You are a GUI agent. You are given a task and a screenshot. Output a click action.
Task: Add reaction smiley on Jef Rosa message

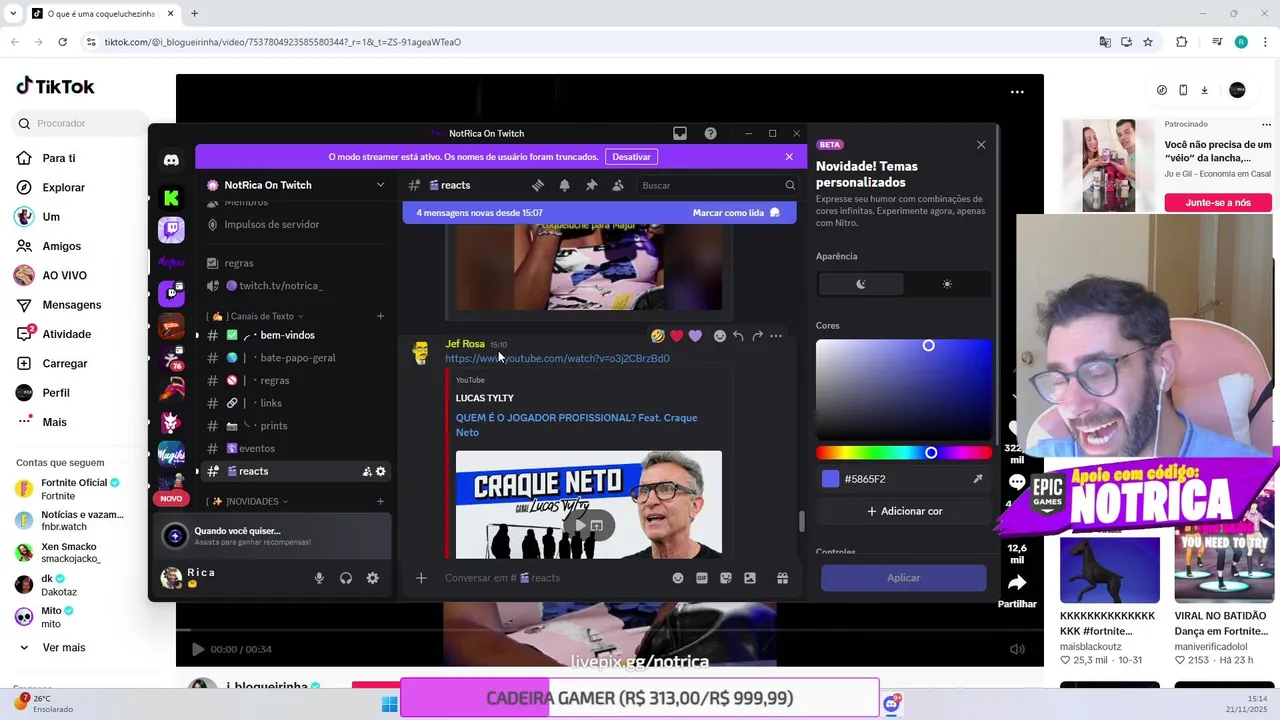719,336
